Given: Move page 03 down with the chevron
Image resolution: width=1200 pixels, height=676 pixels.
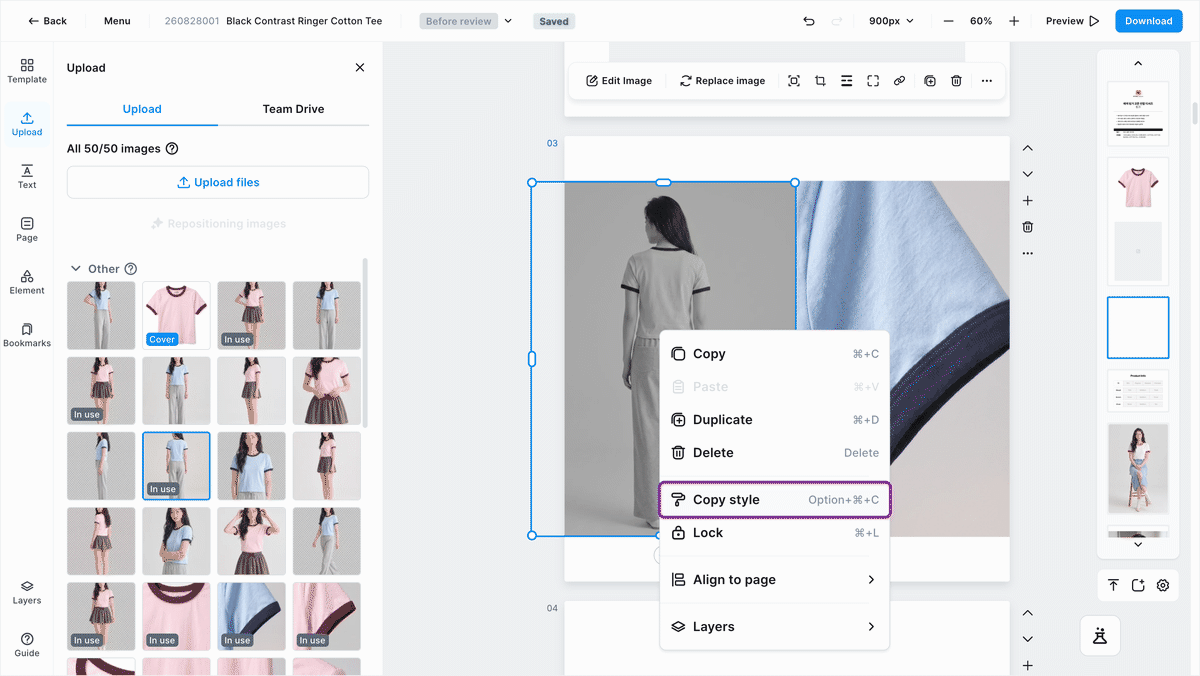Looking at the screenshot, I should click(x=1028, y=174).
